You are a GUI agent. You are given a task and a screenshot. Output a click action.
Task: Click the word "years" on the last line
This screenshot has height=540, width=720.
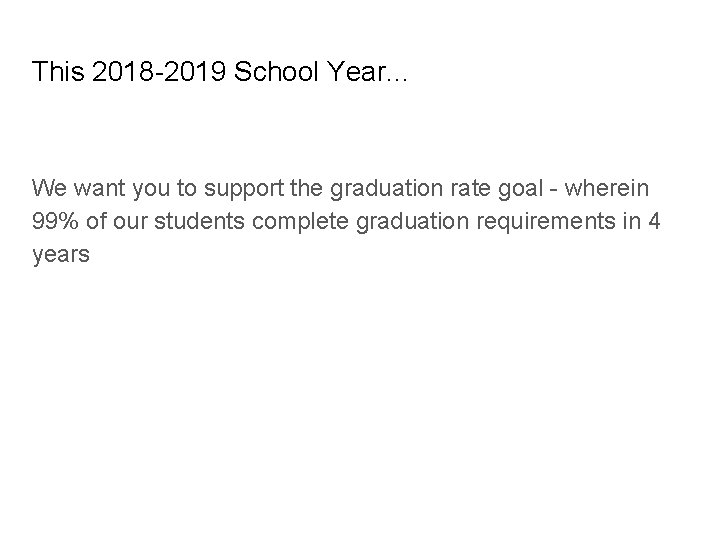60,255
